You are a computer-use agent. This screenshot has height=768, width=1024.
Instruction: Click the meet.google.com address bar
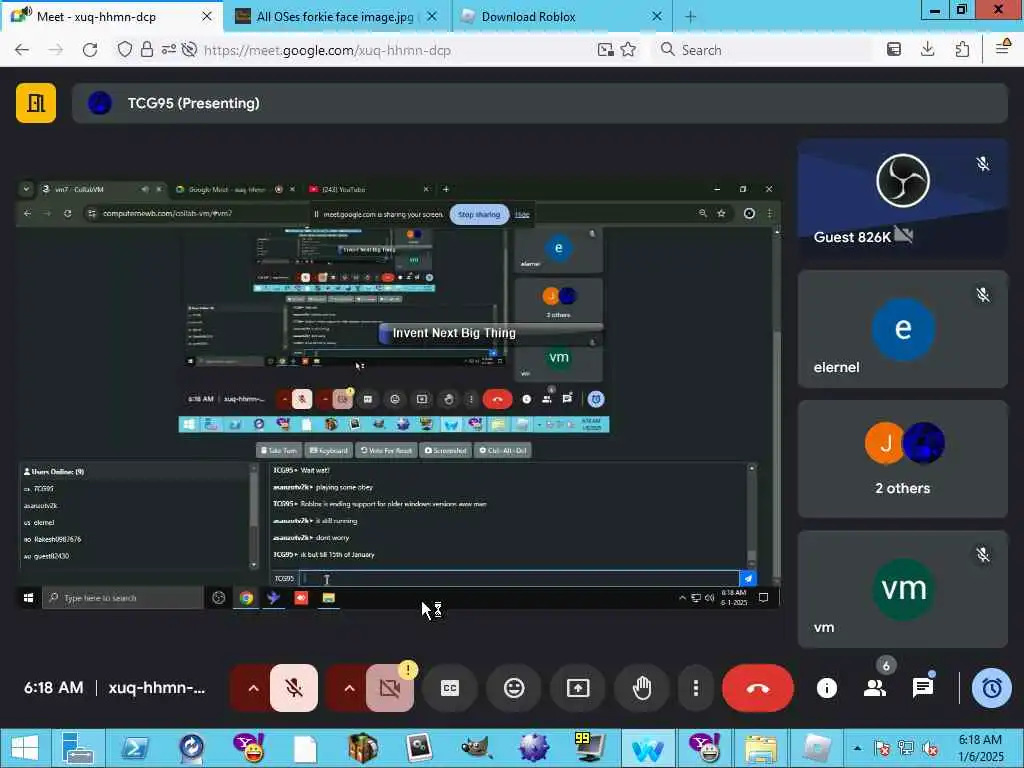click(x=327, y=50)
